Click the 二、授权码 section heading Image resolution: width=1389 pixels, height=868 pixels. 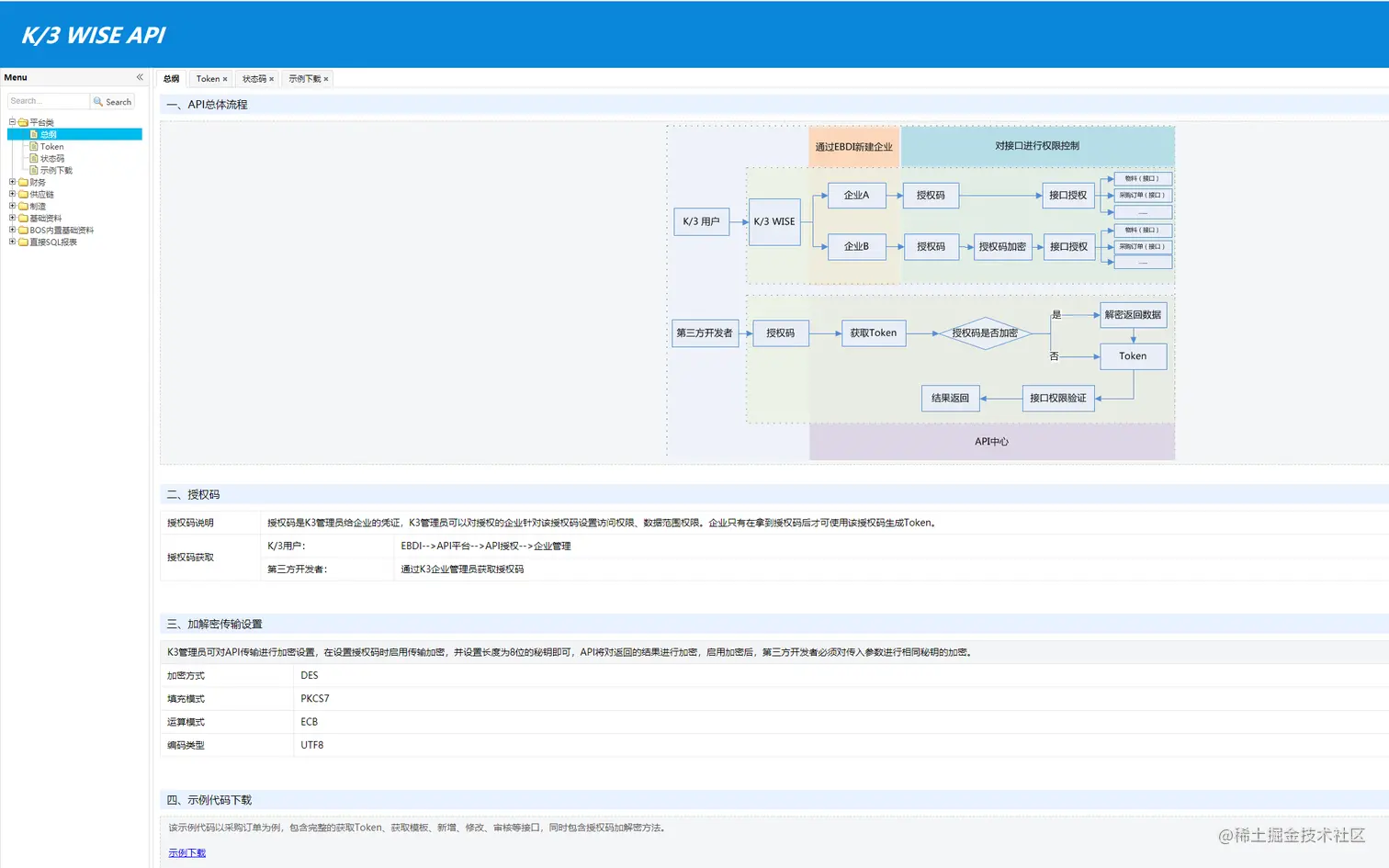click(193, 494)
